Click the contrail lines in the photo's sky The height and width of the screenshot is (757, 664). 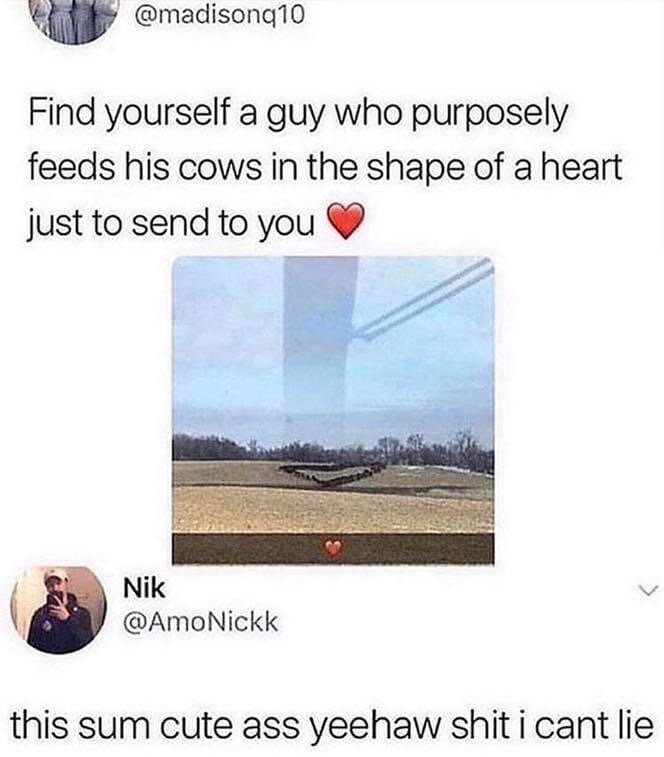(x=424, y=300)
